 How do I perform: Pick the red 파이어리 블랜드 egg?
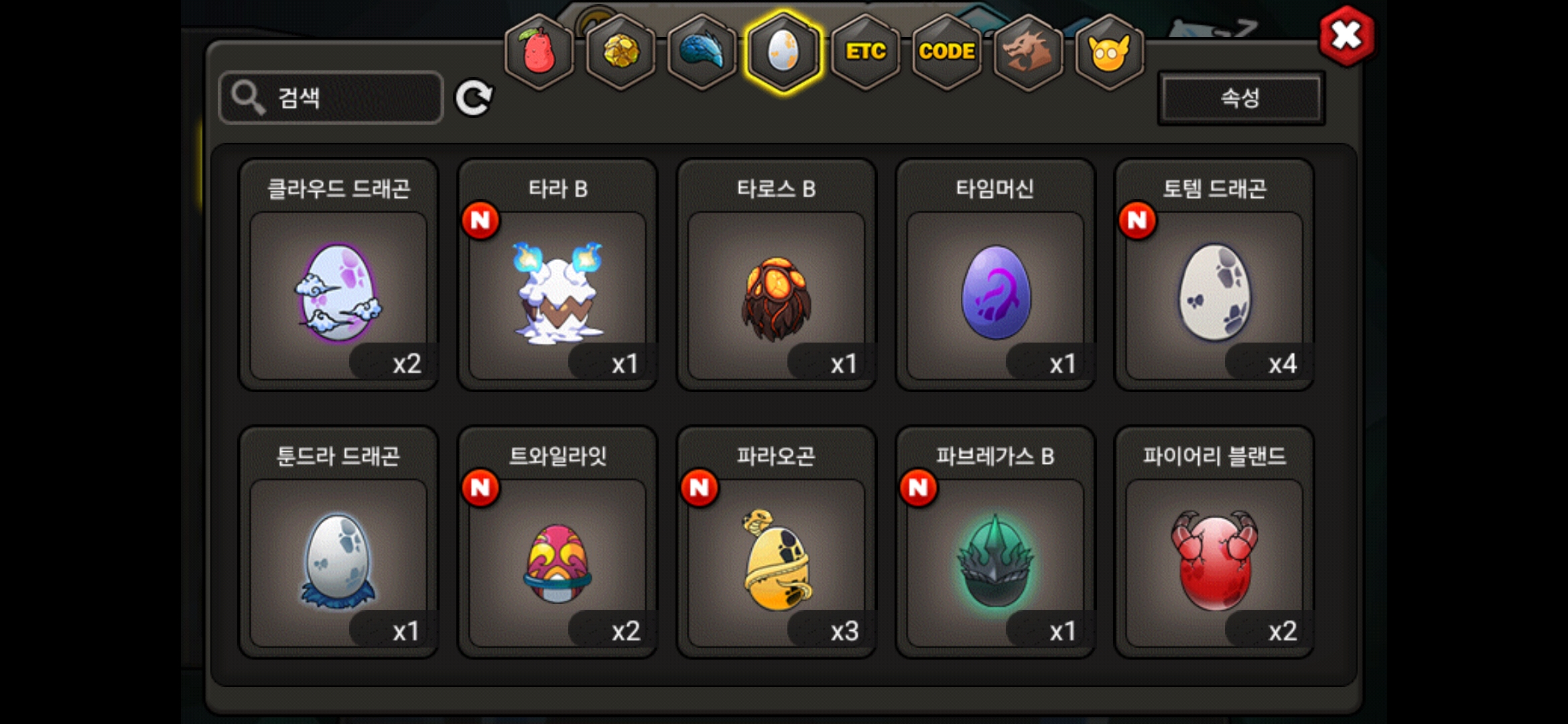pyautogui.click(x=1215, y=542)
